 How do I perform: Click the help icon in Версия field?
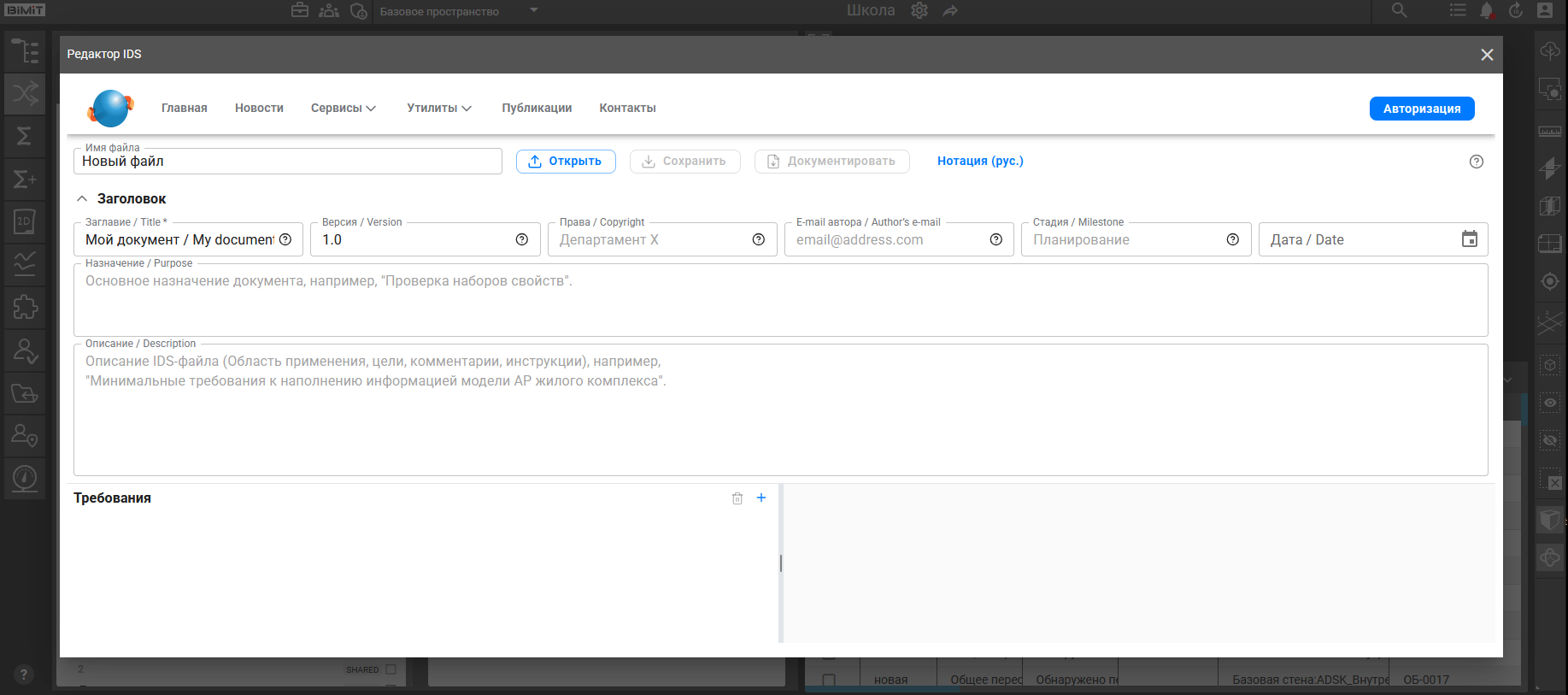(x=522, y=239)
